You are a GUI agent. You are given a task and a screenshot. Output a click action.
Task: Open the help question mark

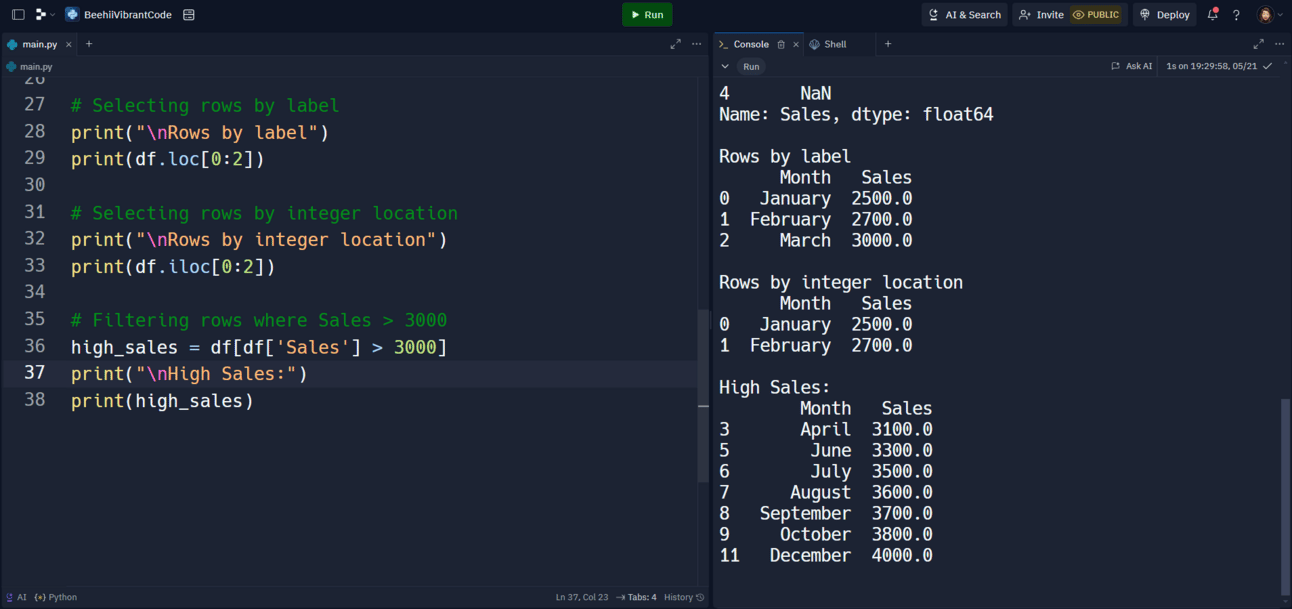point(1236,15)
